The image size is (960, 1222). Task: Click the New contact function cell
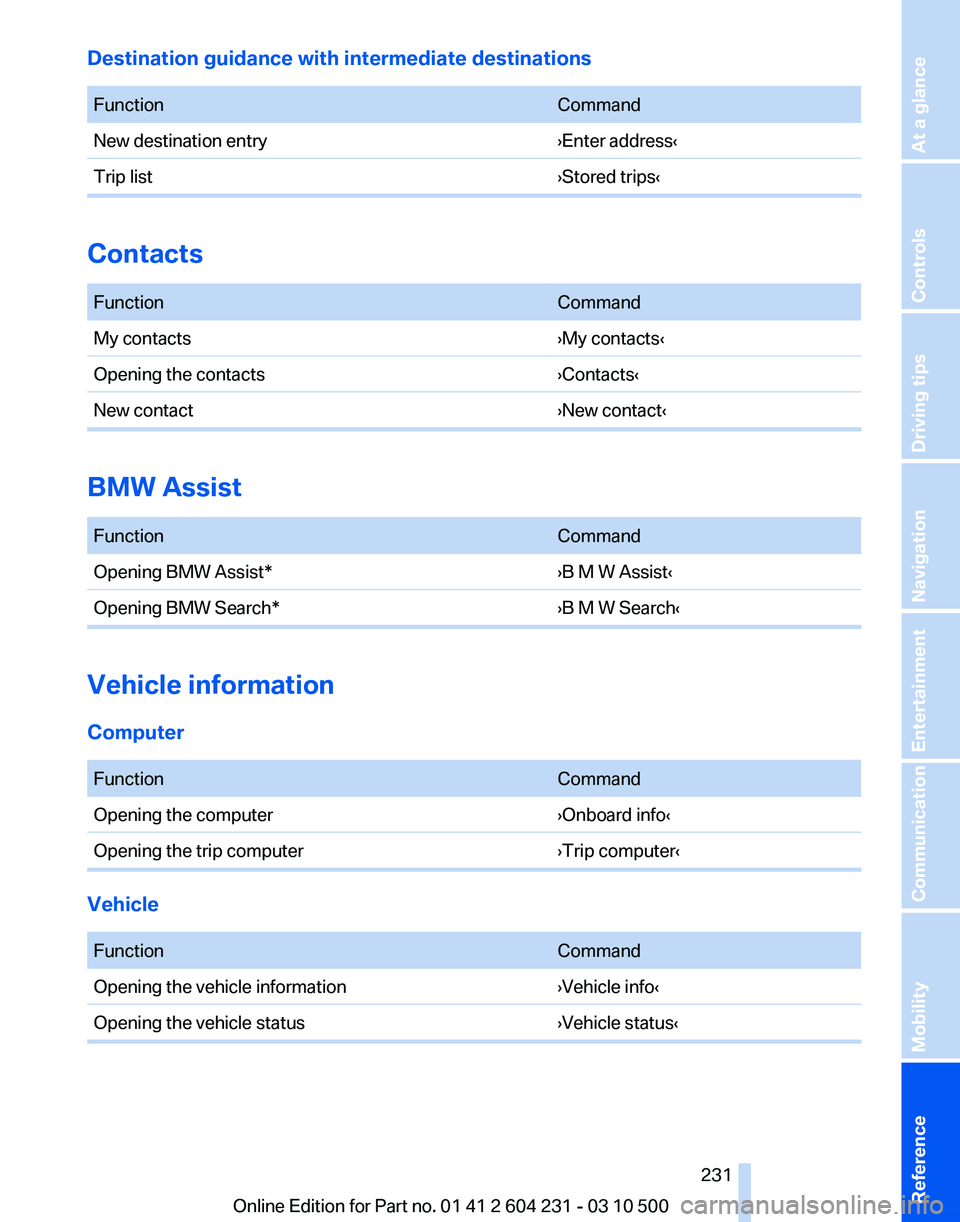tap(144, 411)
